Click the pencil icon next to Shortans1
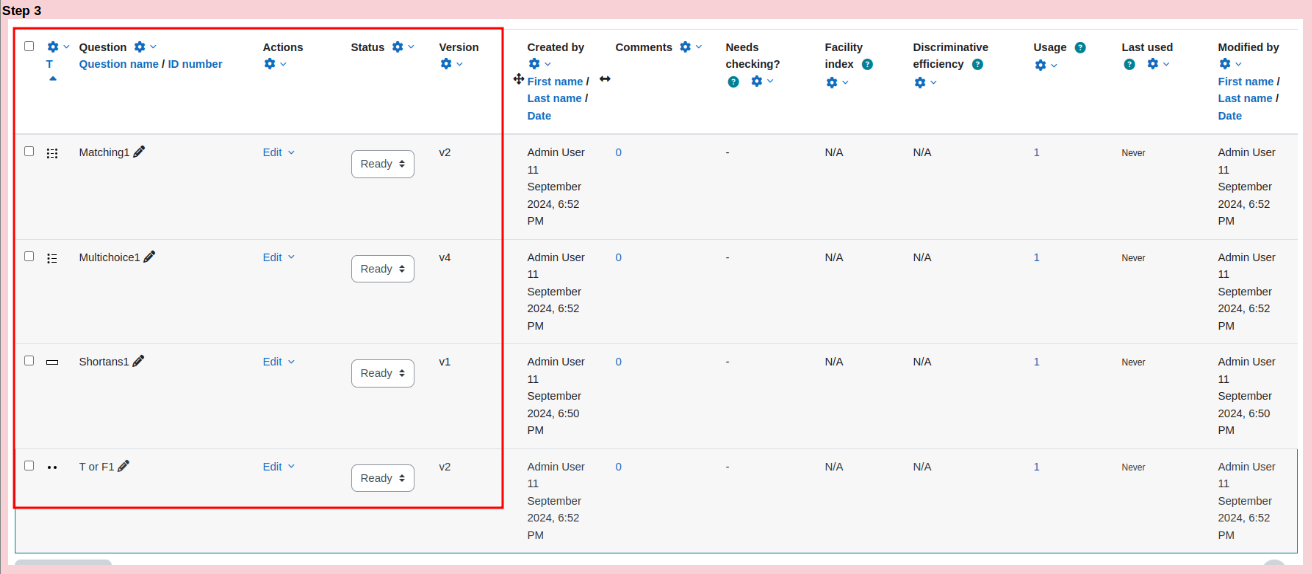The image size is (1312, 574). pyautogui.click(x=138, y=361)
